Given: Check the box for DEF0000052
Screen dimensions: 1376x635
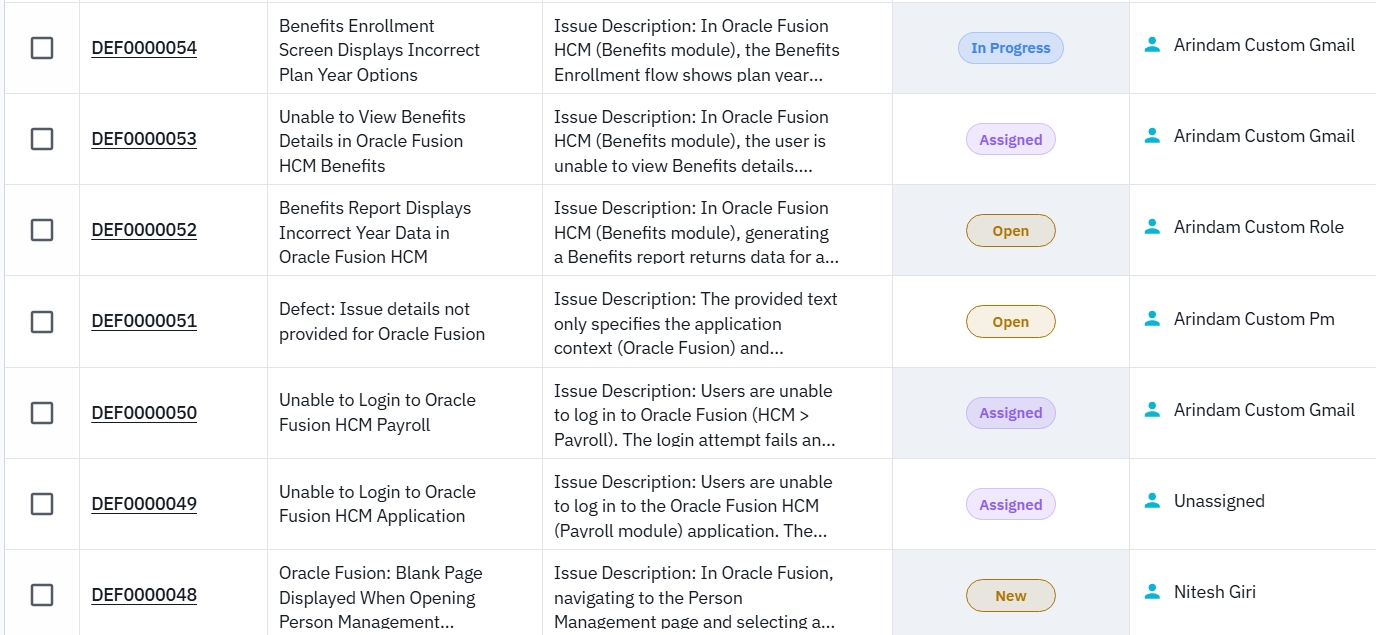Looking at the screenshot, I should (x=42, y=230).
